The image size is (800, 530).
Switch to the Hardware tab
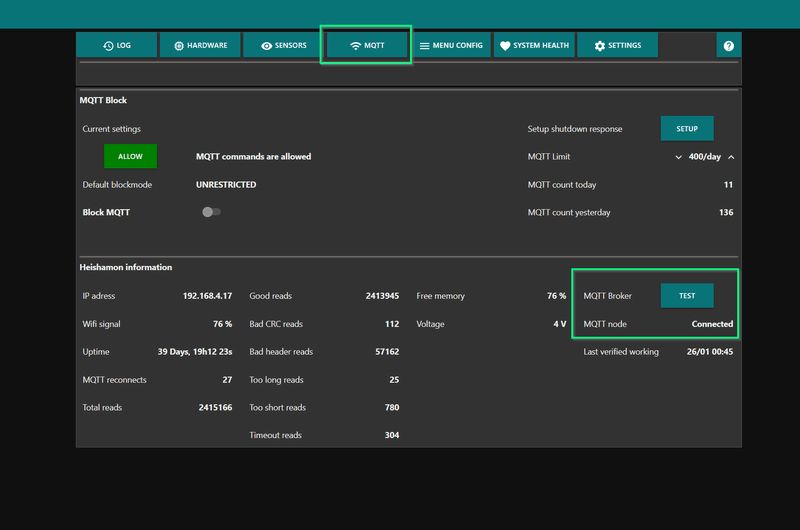click(x=200, y=45)
